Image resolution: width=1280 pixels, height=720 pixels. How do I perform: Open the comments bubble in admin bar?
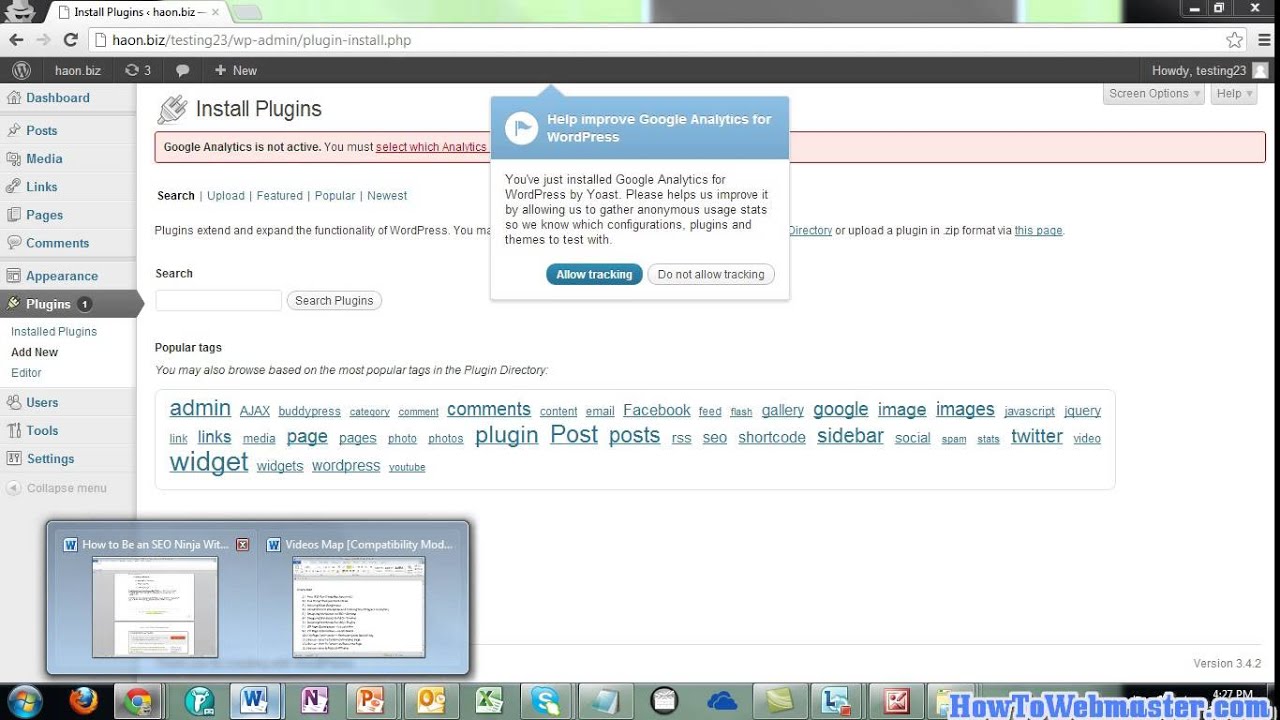pyautogui.click(x=182, y=71)
